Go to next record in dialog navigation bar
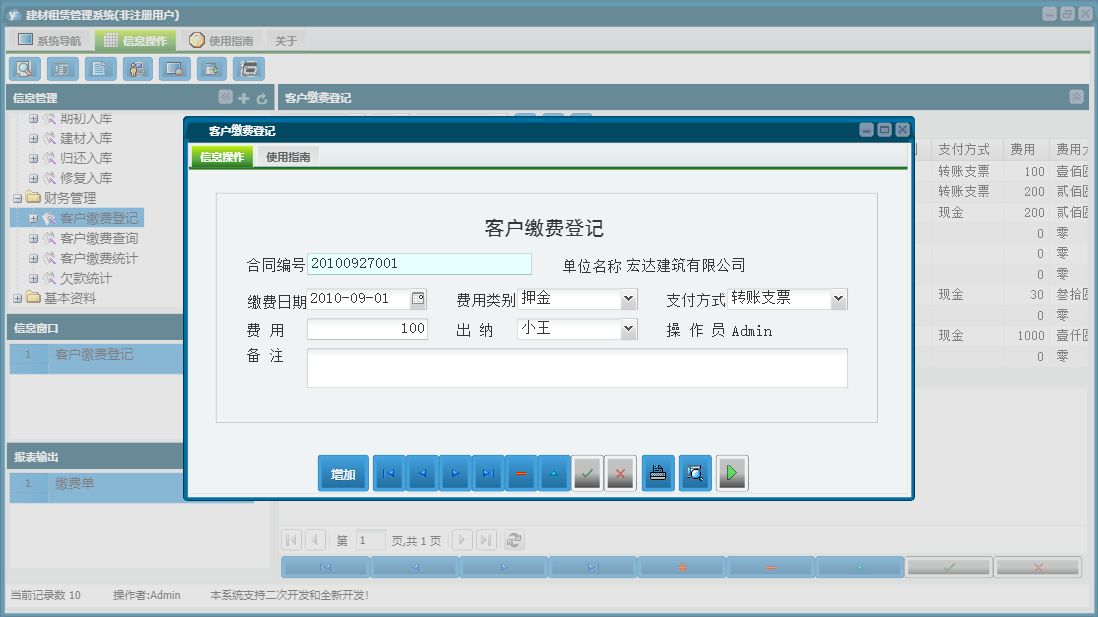The width and height of the screenshot is (1098, 617). 455,473
